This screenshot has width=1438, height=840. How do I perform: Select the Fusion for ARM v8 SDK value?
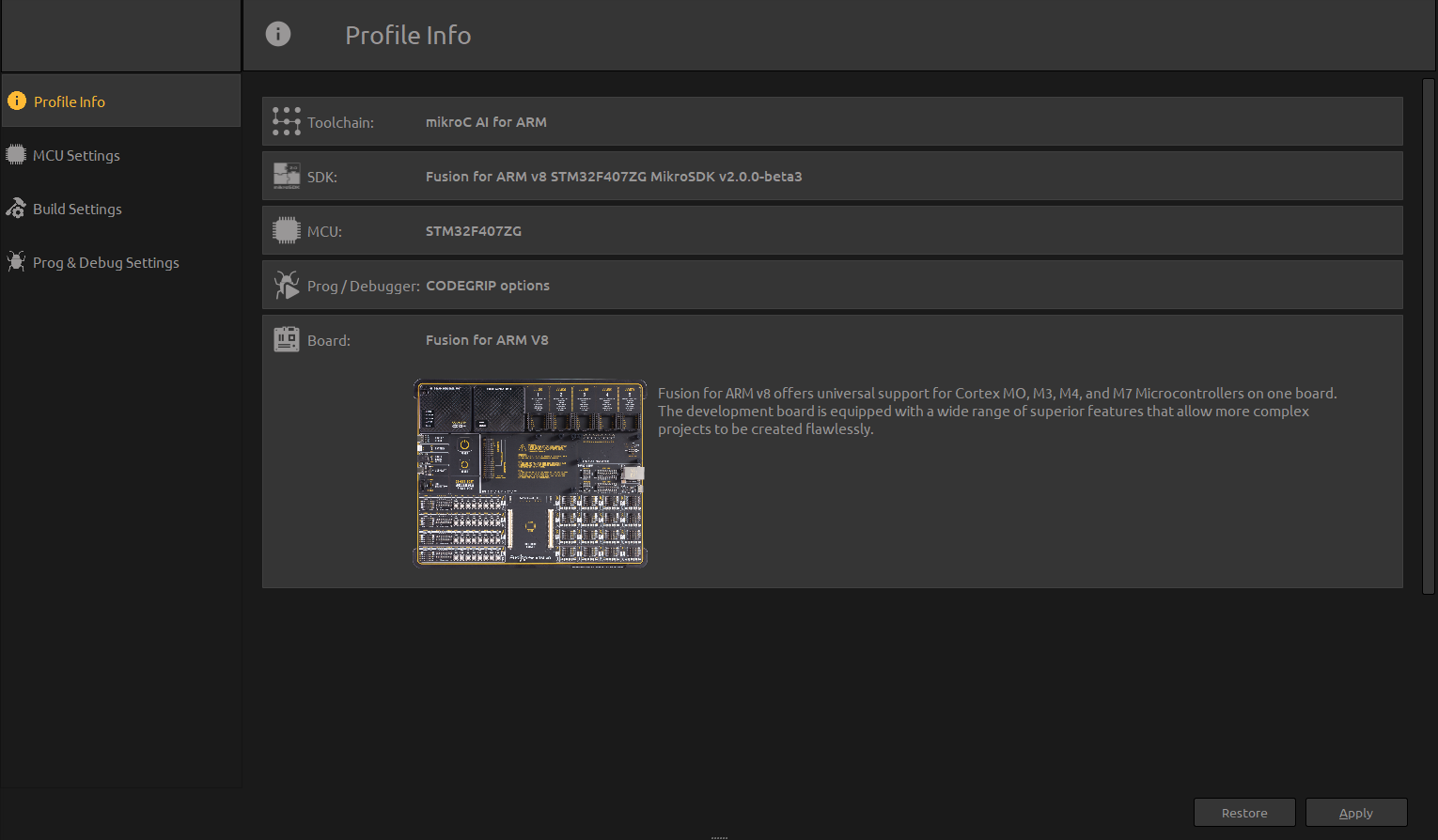click(614, 177)
